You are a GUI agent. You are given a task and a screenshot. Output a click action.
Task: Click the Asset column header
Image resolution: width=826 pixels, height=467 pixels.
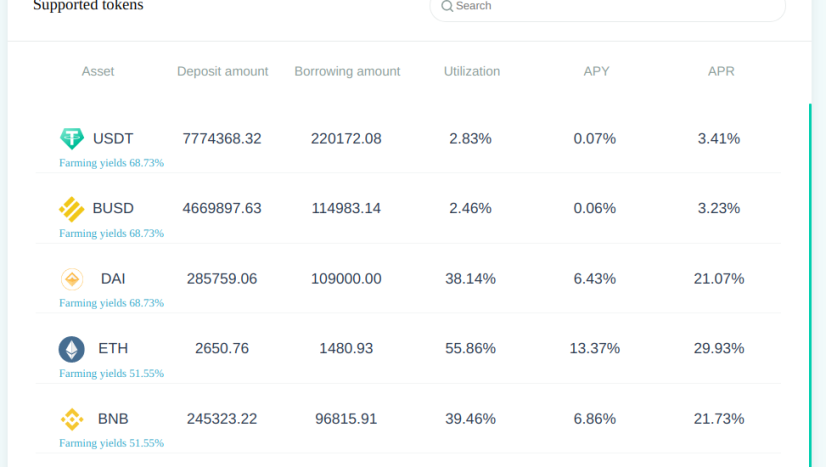(98, 72)
